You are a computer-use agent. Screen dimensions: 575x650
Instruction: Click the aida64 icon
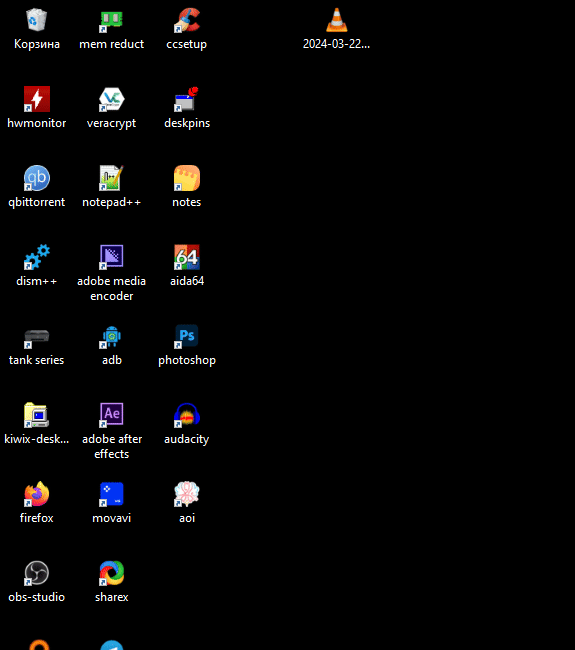click(187, 257)
